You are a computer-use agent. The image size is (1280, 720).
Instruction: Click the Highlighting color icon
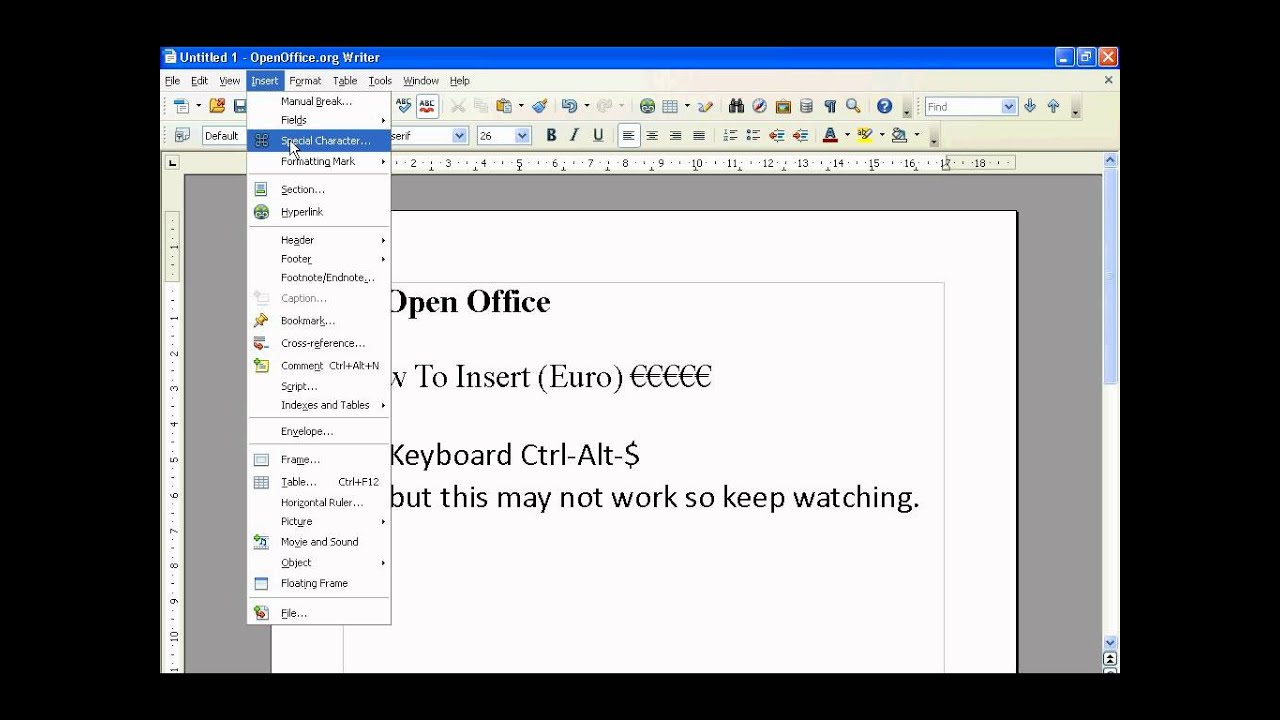[x=865, y=135]
